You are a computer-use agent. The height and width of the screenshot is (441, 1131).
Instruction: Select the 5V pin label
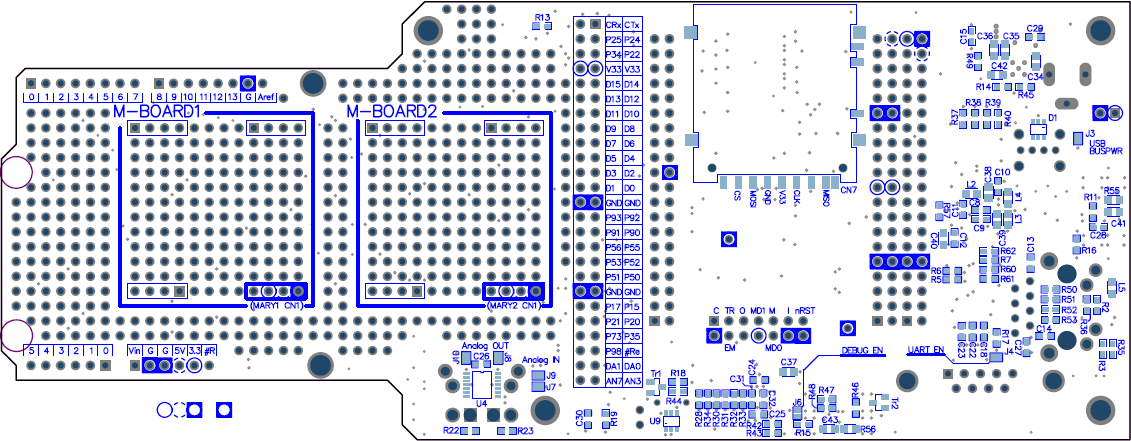pyautogui.click(x=179, y=351)
